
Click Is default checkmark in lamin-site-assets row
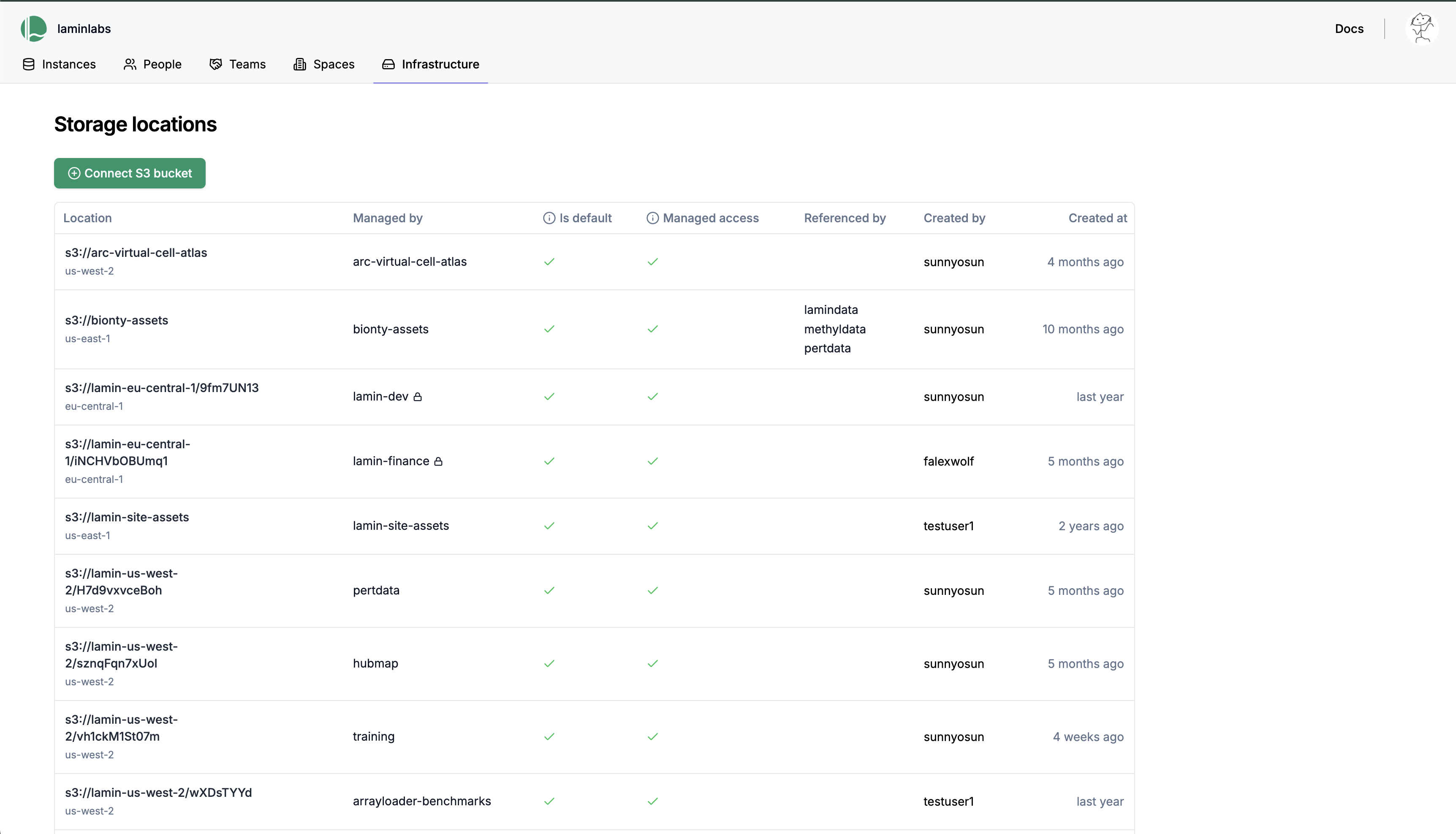549,526
